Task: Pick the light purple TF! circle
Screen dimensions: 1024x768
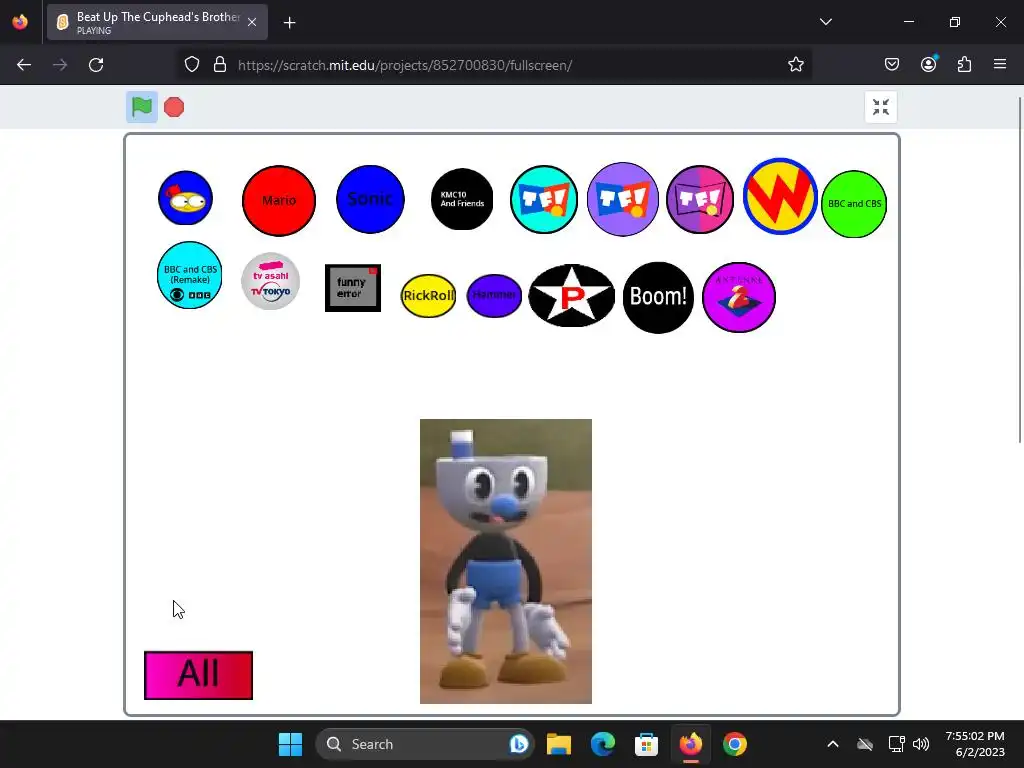Action: (x=622, y=199)
